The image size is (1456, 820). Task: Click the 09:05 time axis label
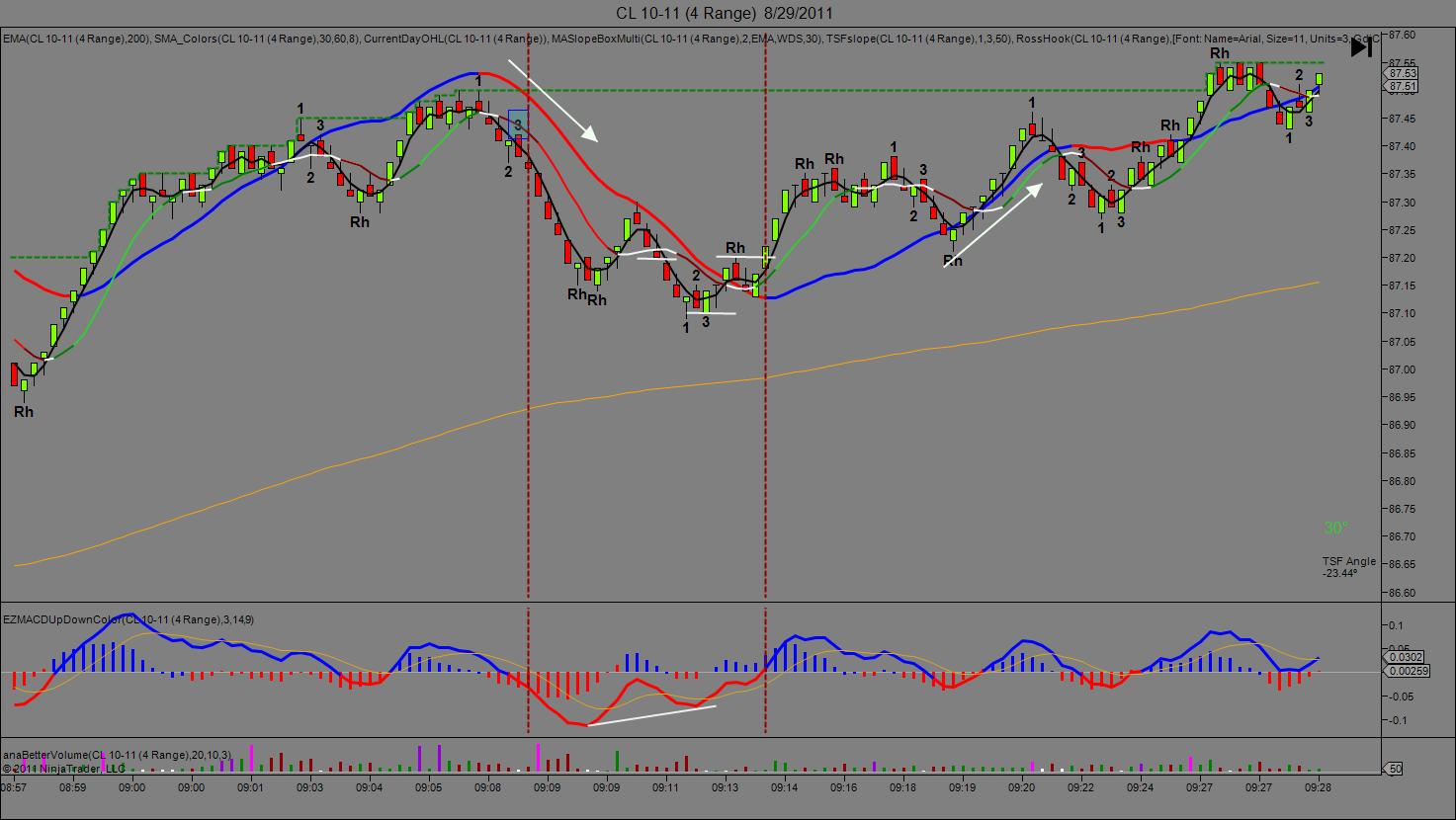[x=428, y=788]
